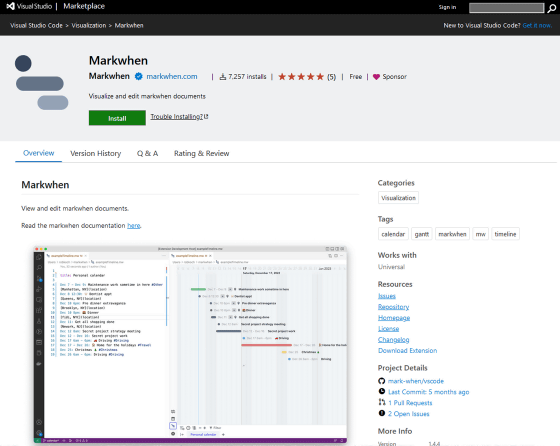Click the Sponsor heart icon

pyautogui.click(x=376, y=76)
